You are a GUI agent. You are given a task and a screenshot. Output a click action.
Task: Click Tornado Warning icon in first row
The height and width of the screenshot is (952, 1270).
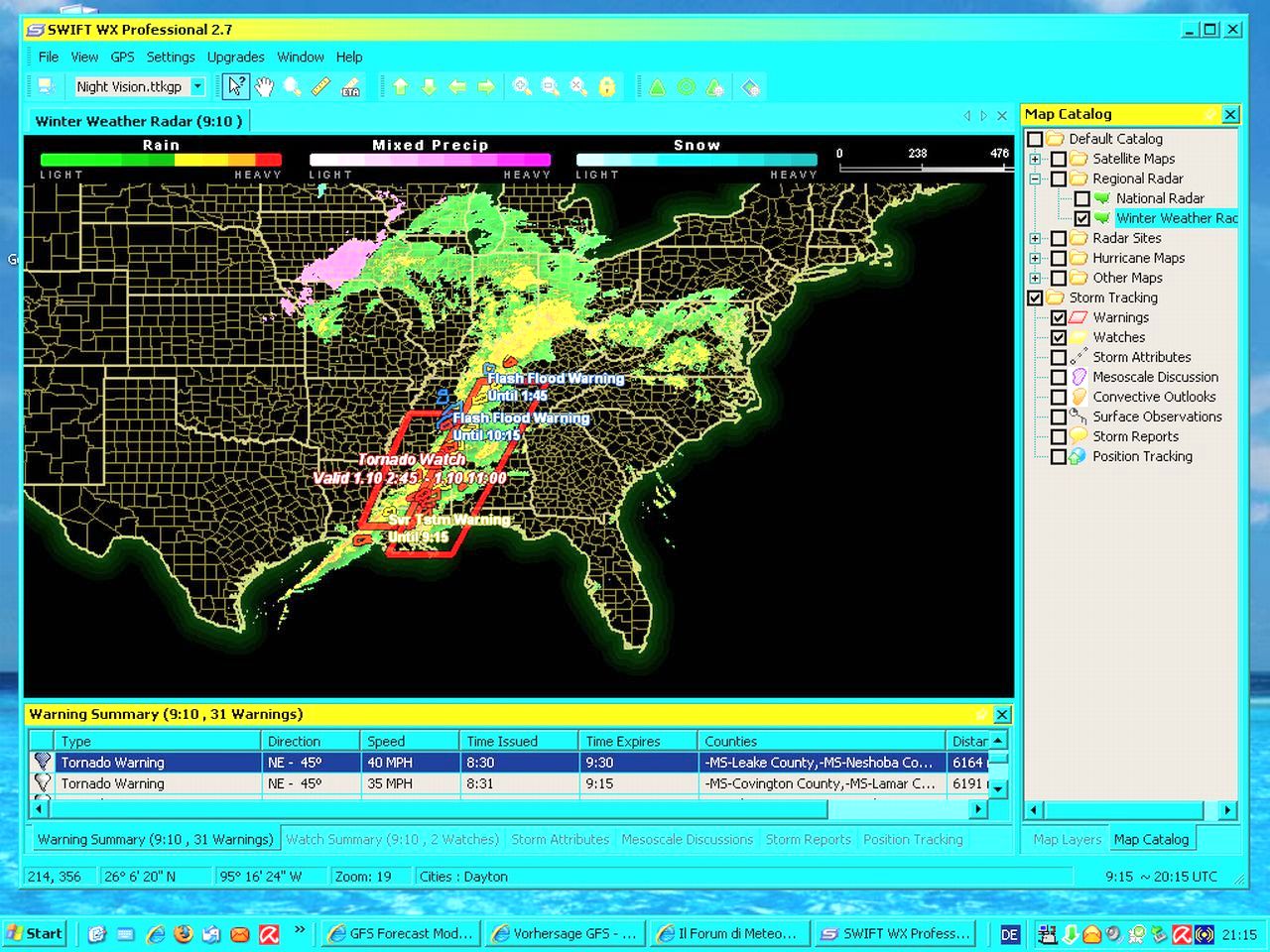pyautogui.click(x=43, y=762)
